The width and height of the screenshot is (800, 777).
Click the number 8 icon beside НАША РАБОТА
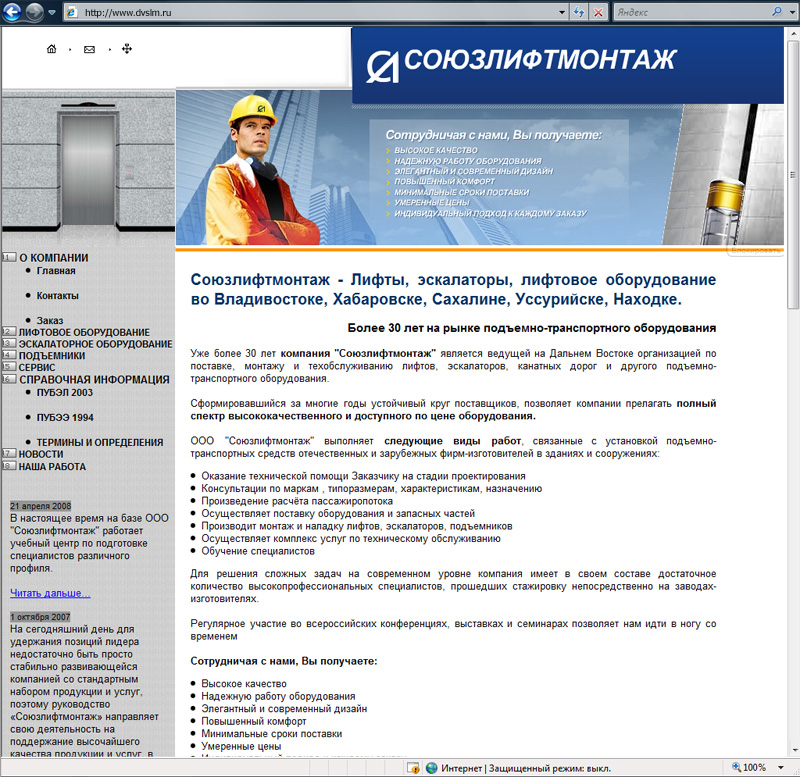point(9,466)
